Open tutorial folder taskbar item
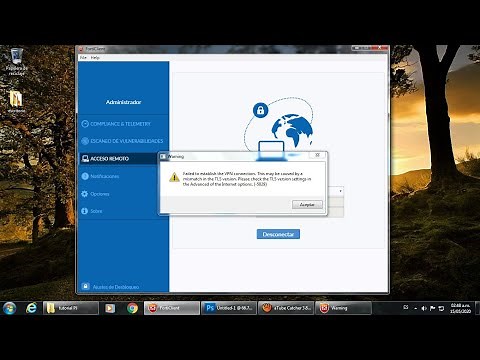 [71, 308]
